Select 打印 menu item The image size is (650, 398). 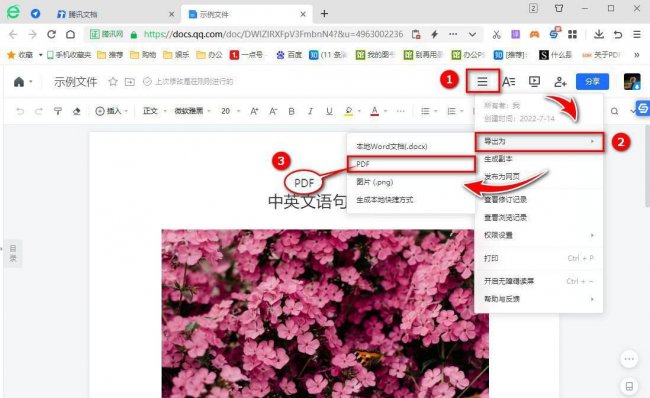(539, 258)
